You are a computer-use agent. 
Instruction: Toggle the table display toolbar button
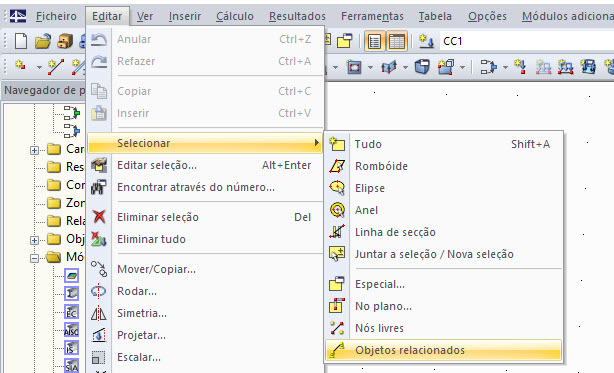[x=397, y=41]
